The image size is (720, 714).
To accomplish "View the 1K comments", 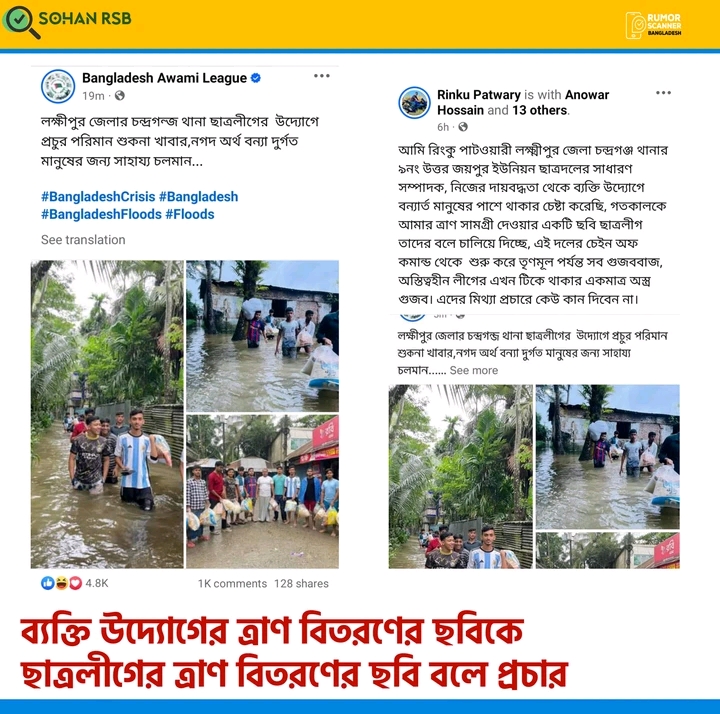I will click(x=232, y=584).
